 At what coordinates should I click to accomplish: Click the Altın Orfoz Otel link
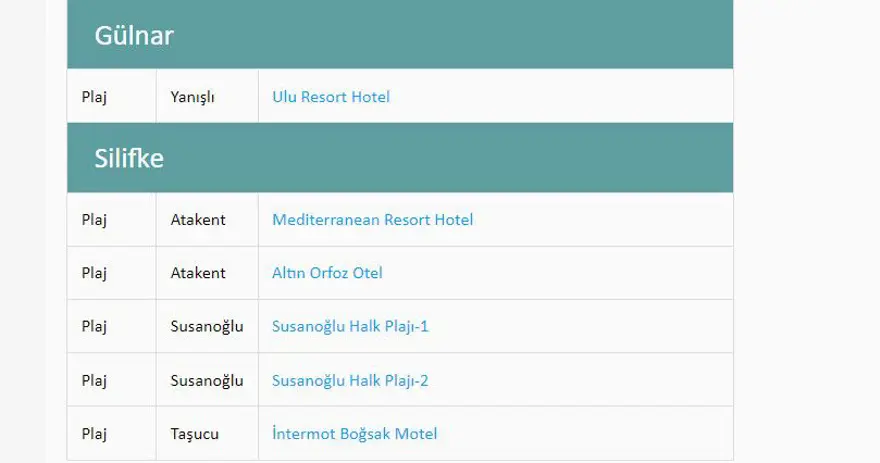[327, 273]
